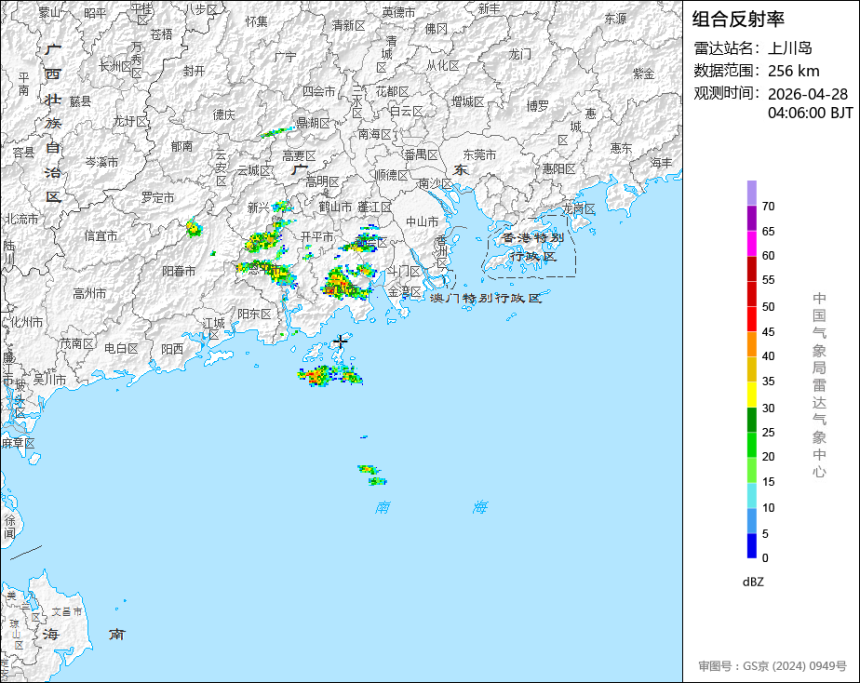The width and height of the screenshot is (860, 683).
Task: Click the orange 40-45 legend swatch
Action: point(751,344)
